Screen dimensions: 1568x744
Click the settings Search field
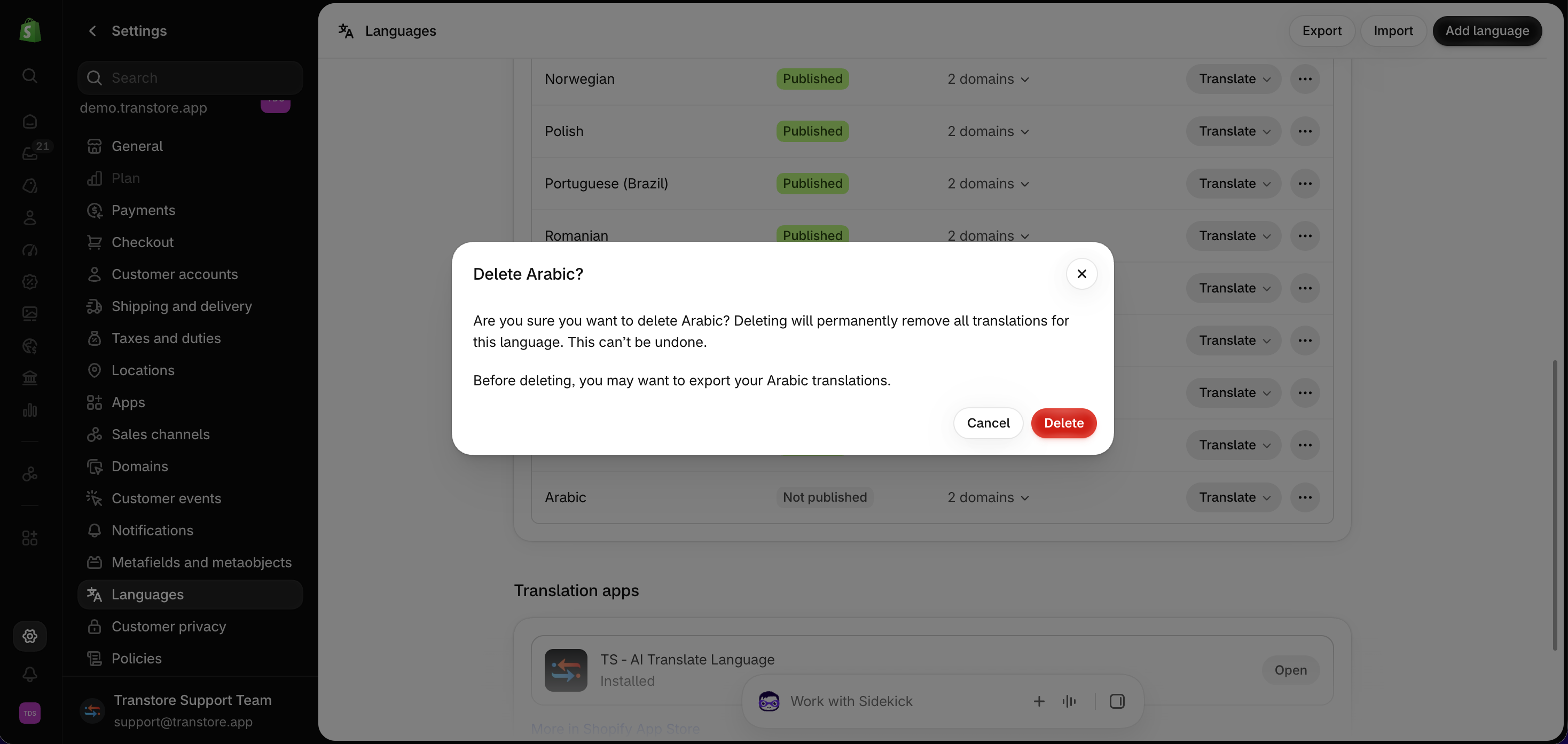190,78
